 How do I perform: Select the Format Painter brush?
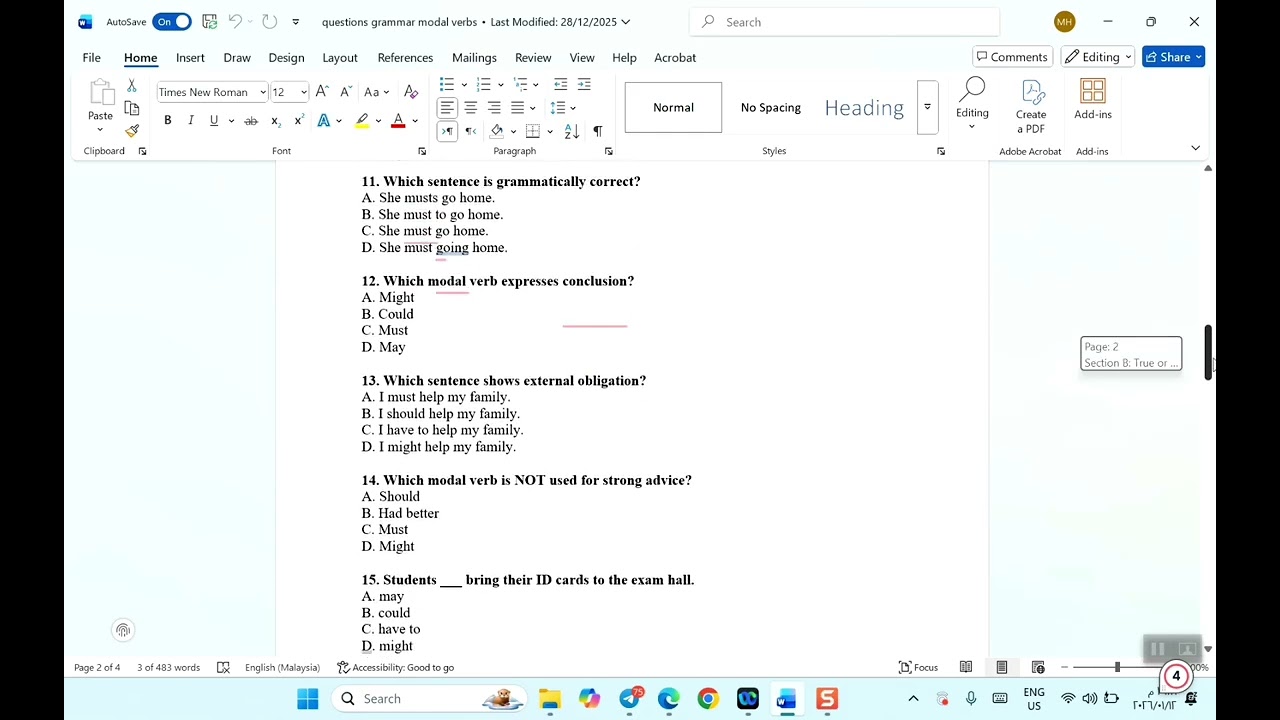coord(131,130)
